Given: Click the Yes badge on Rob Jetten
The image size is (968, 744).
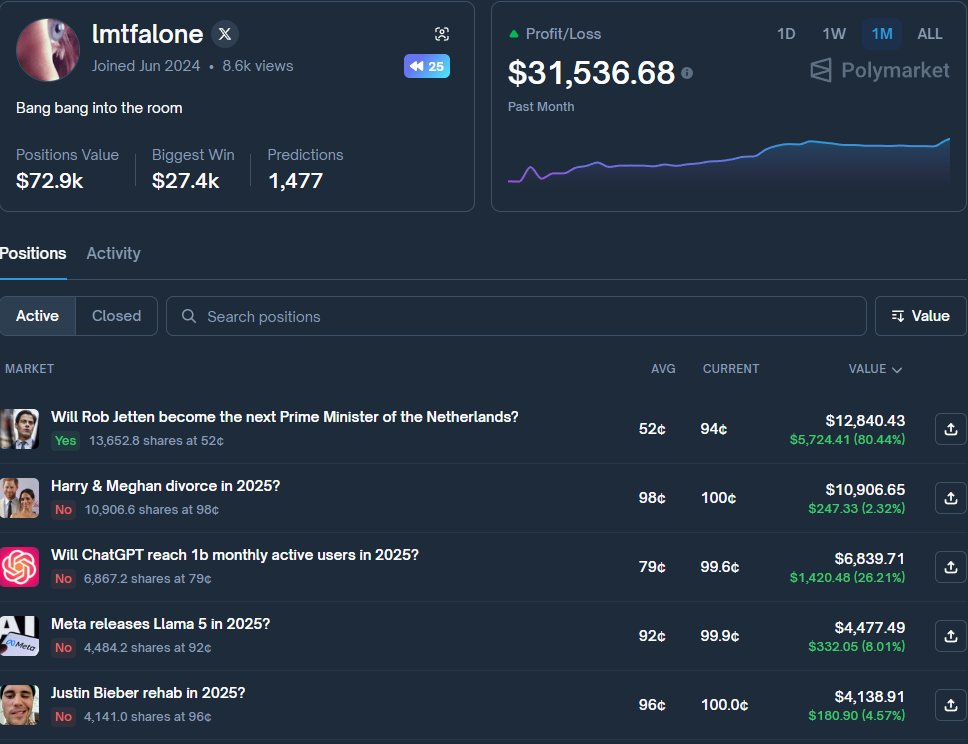Looking at the screenshot, I should point(65,441).
